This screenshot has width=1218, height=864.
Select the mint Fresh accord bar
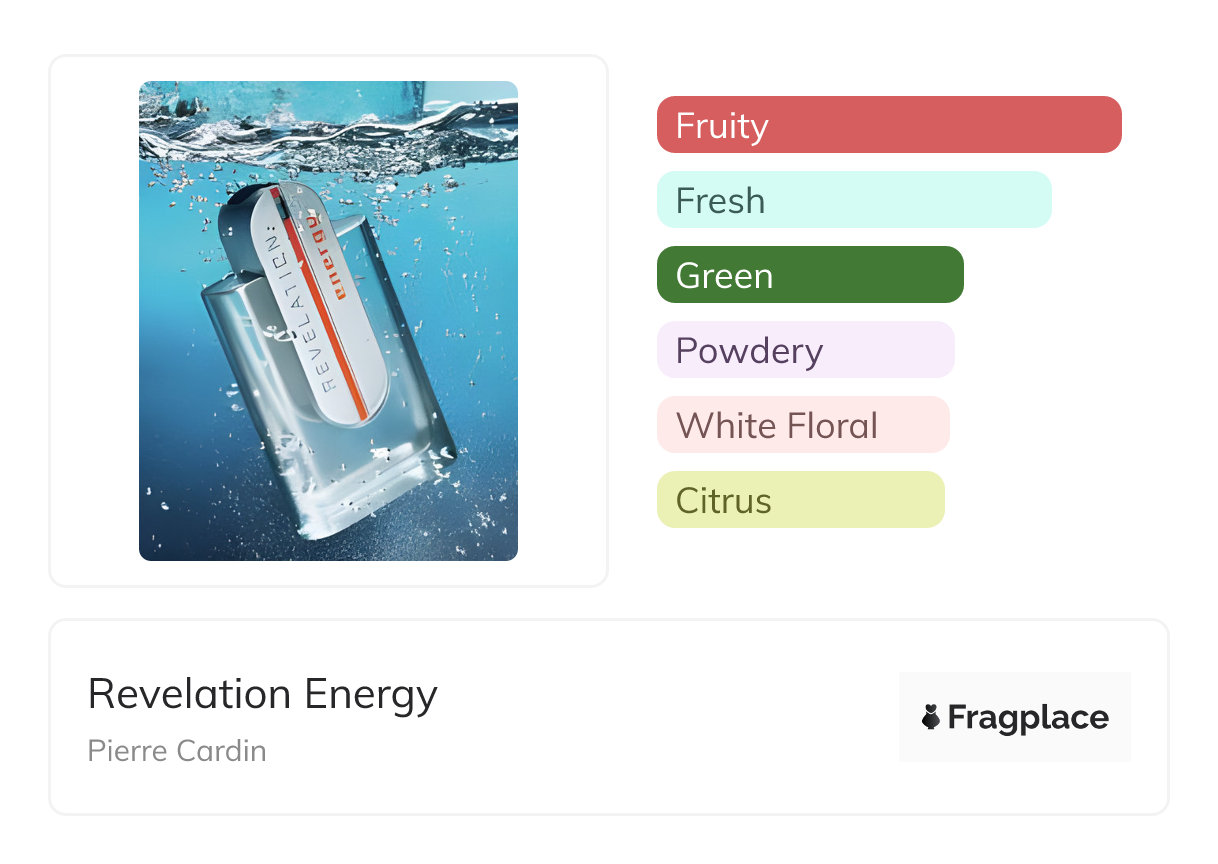[x=853, y=200]
